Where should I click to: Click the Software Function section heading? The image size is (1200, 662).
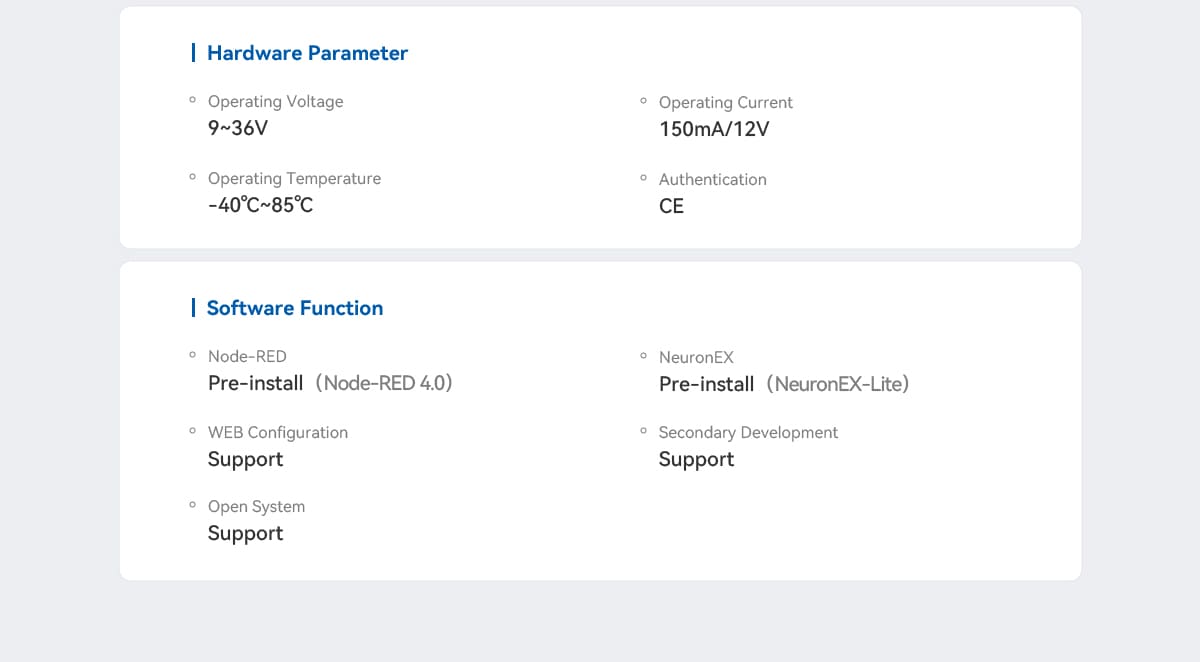[x=294, y=308]
